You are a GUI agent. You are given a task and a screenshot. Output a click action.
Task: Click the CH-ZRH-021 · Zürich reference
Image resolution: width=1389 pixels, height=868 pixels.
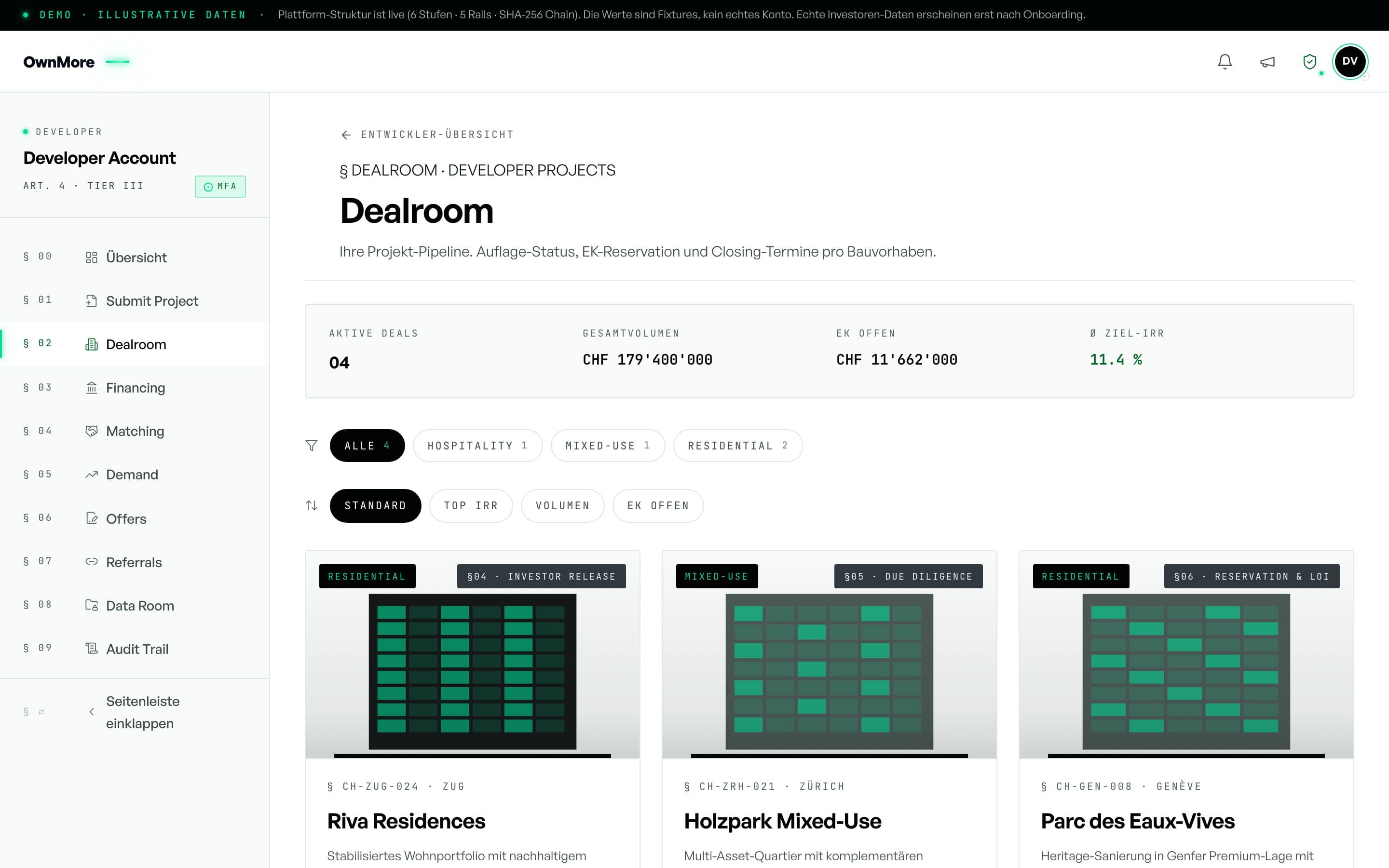pos(764,787)
